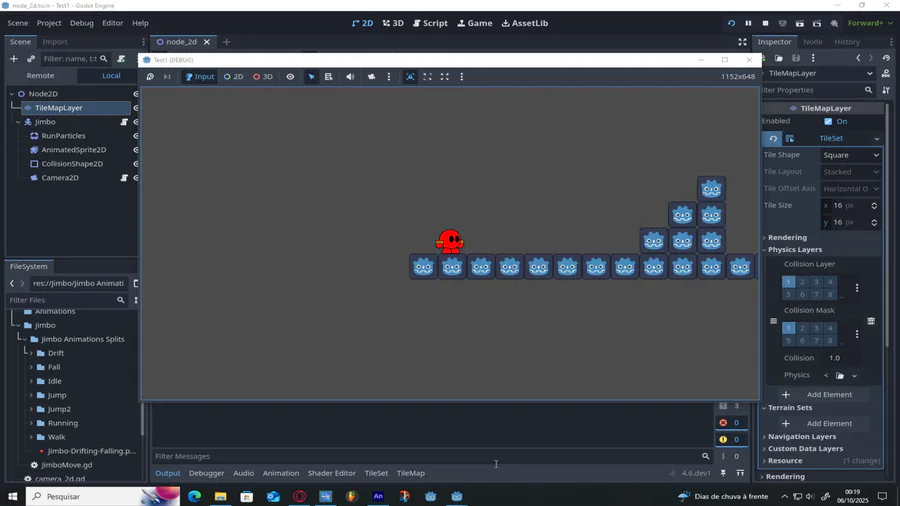Uncheck the Enabled On checkbox
The width and height of the screenshot is (900, 506).
(828, 121)
